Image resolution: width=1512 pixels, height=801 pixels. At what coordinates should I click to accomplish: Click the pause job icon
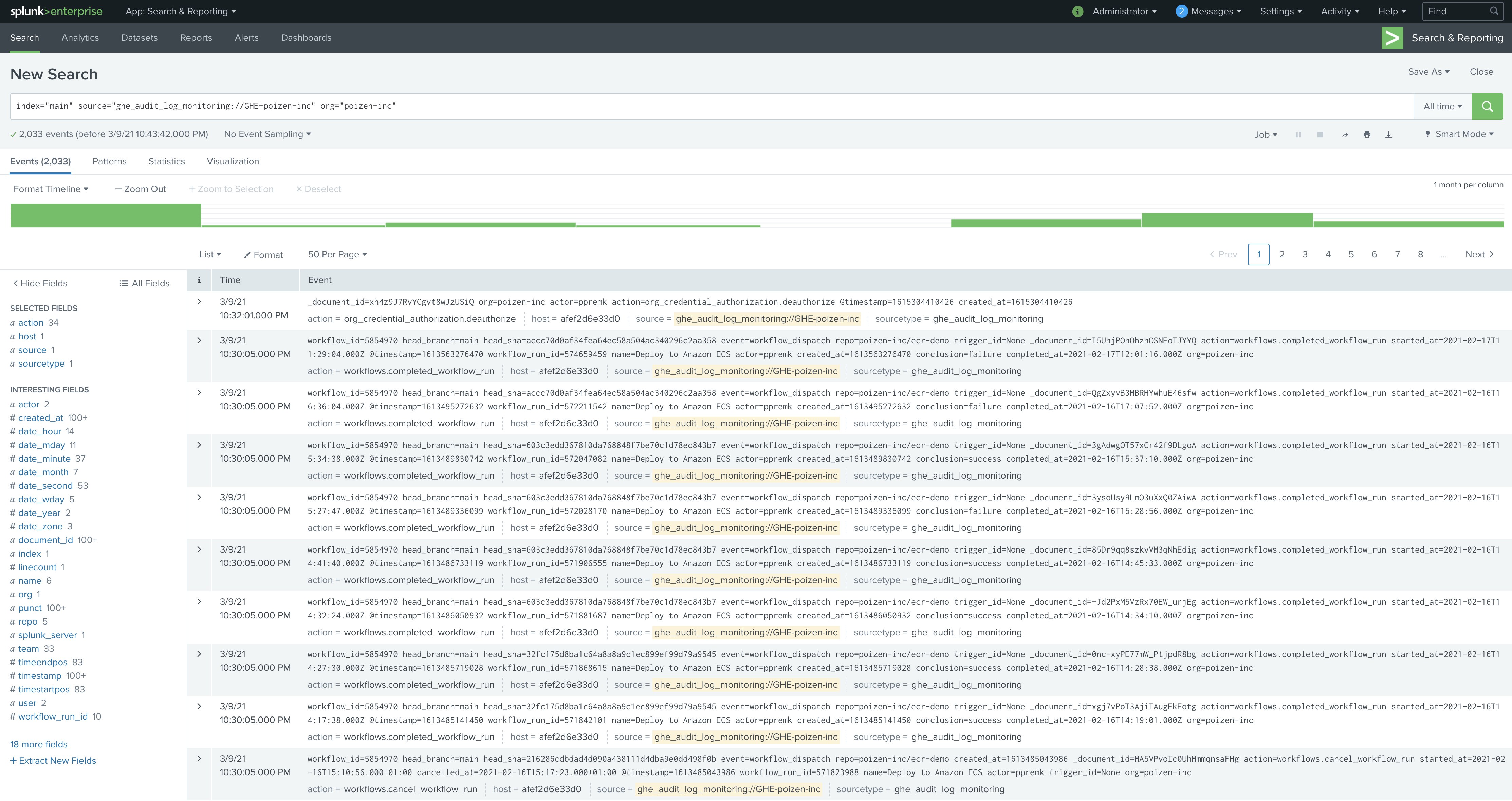point(1298,135)
